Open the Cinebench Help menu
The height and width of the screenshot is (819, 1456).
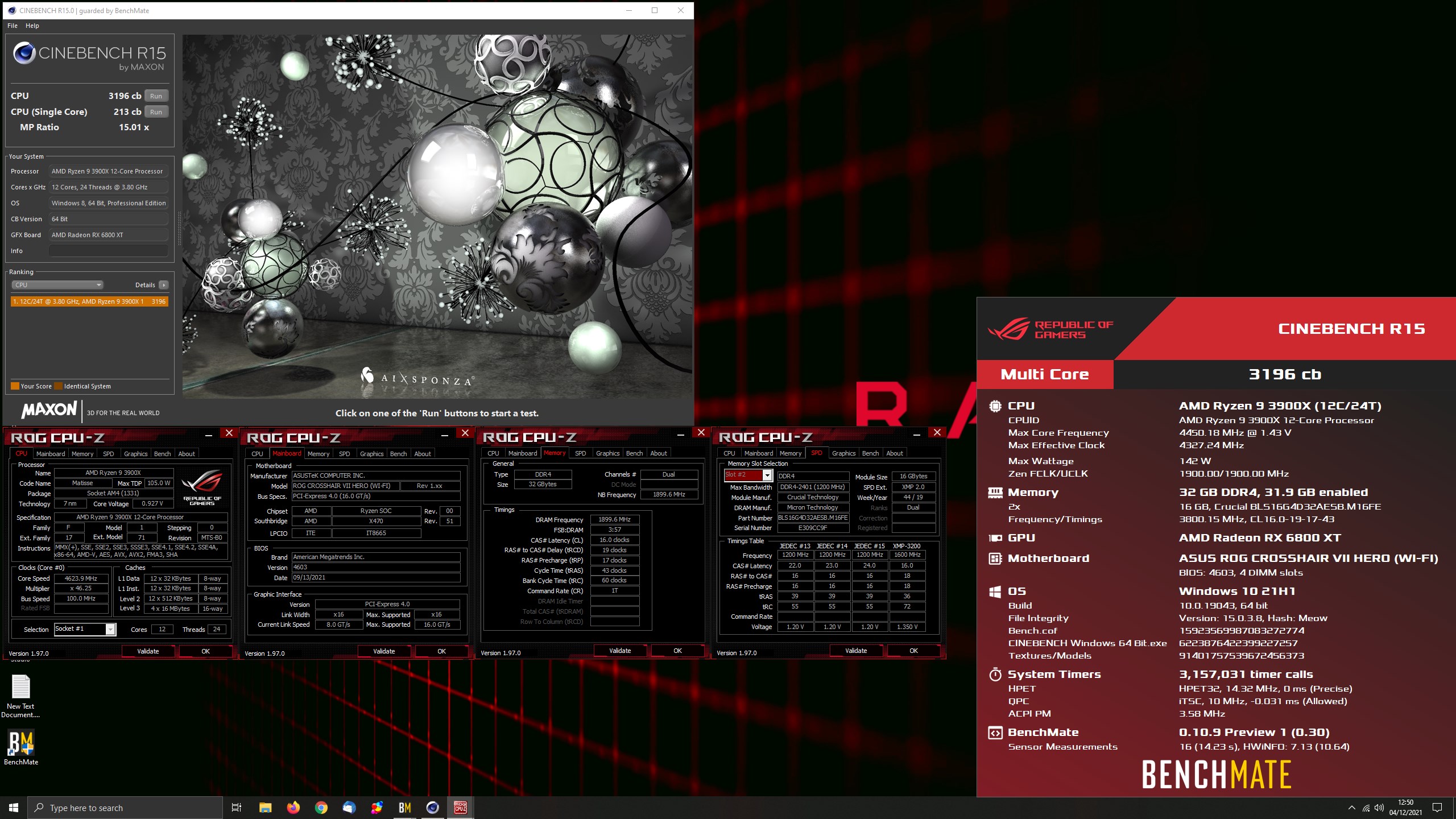pyautogui.click(x=32, y=26)
